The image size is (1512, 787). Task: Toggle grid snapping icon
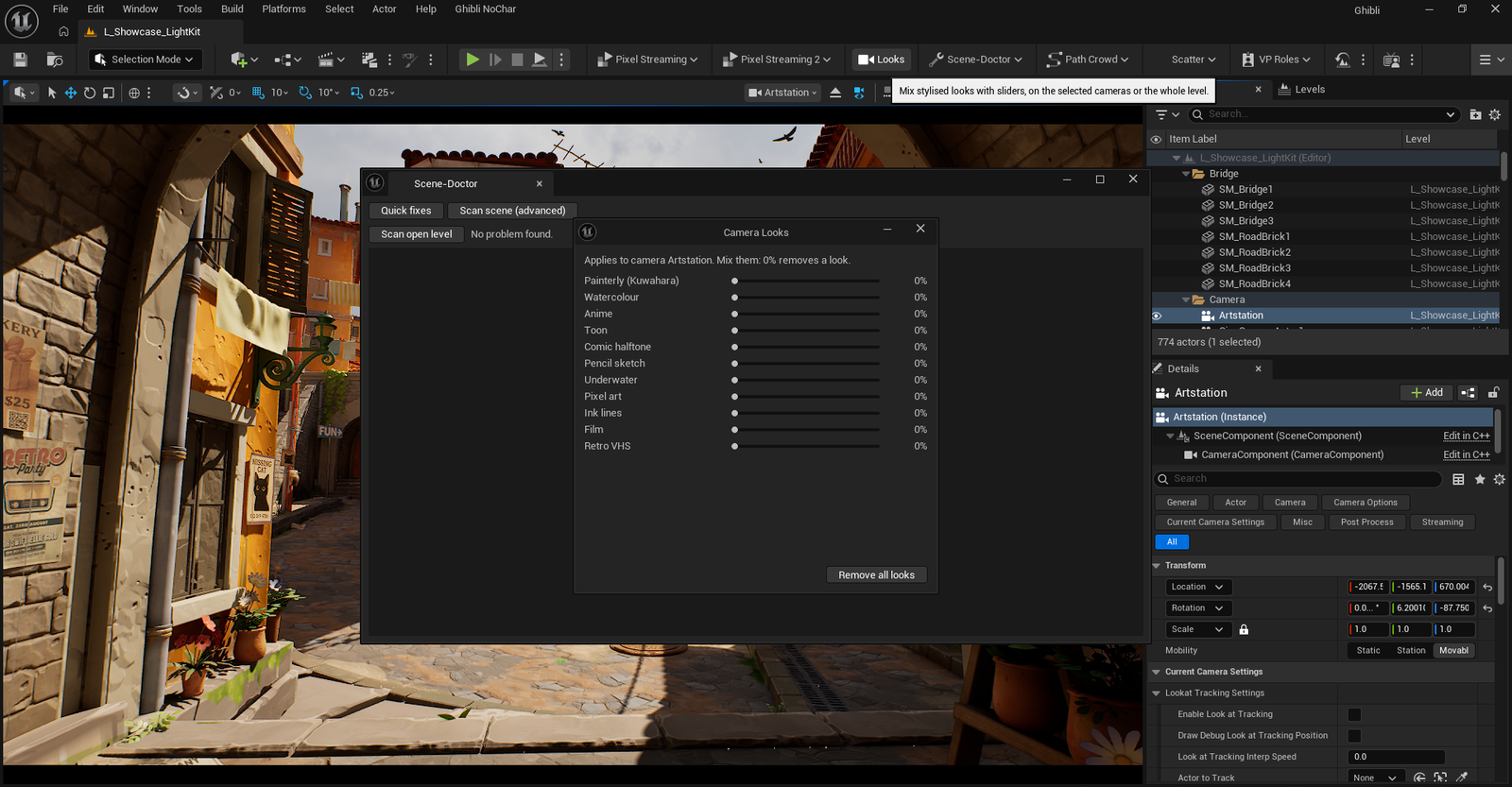(258, 93)
